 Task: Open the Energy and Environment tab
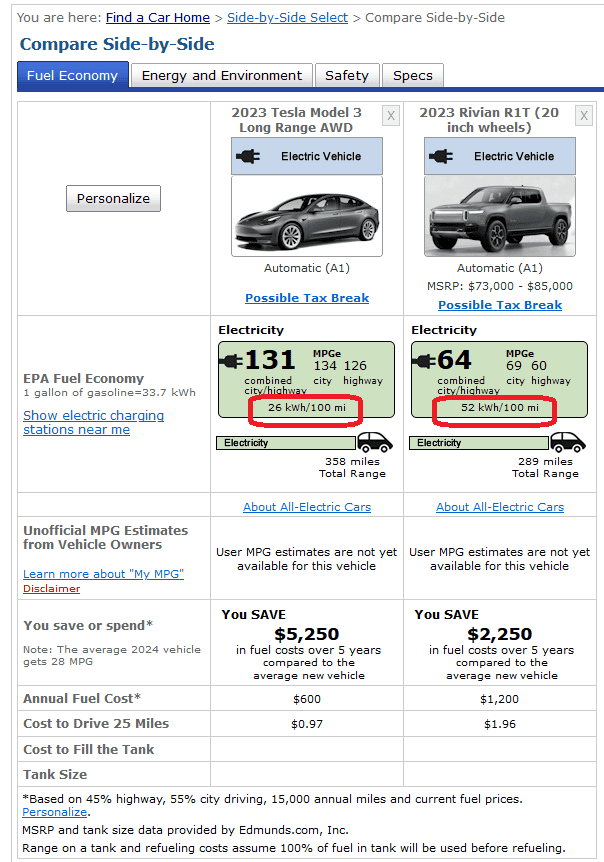click(221, 75)
